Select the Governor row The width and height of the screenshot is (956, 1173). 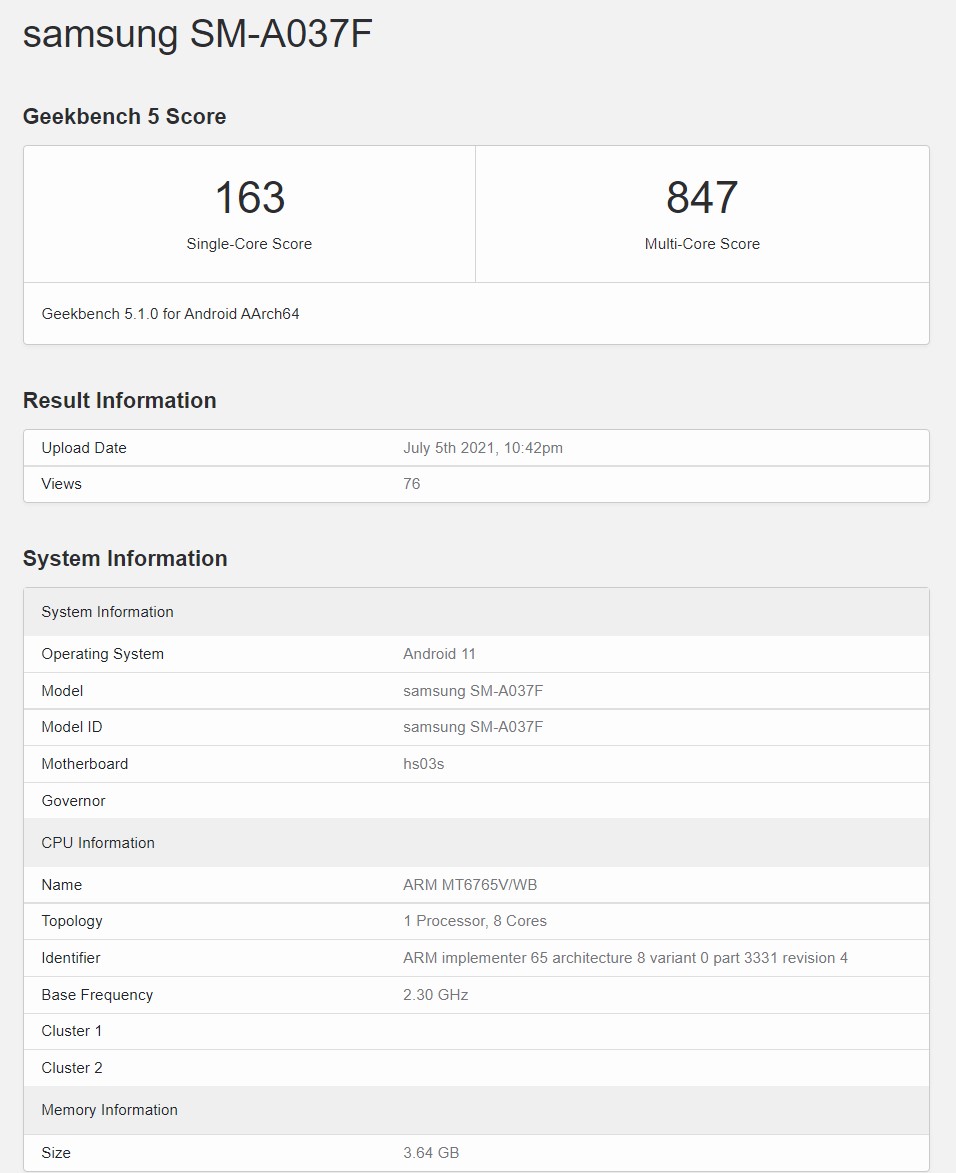[x=476, y=800]
